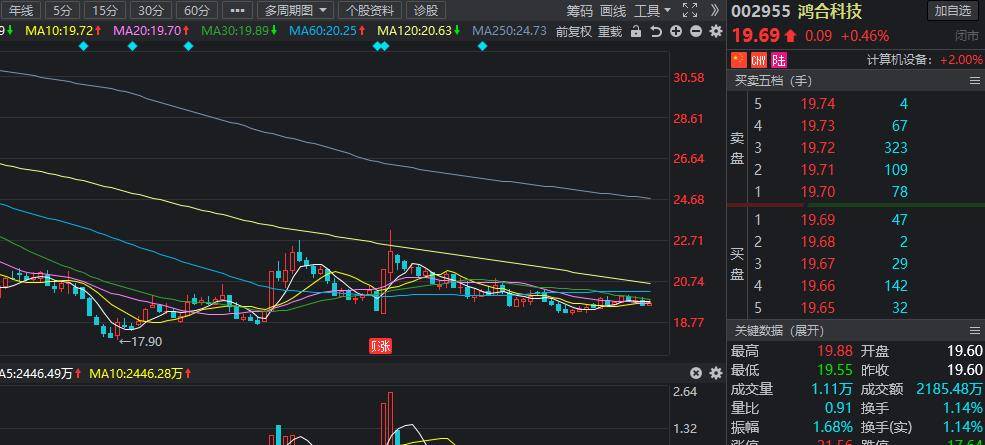Click the double-chevron collapse icon
The height and width of the screenshot is (445, 985).
(715, 10)
